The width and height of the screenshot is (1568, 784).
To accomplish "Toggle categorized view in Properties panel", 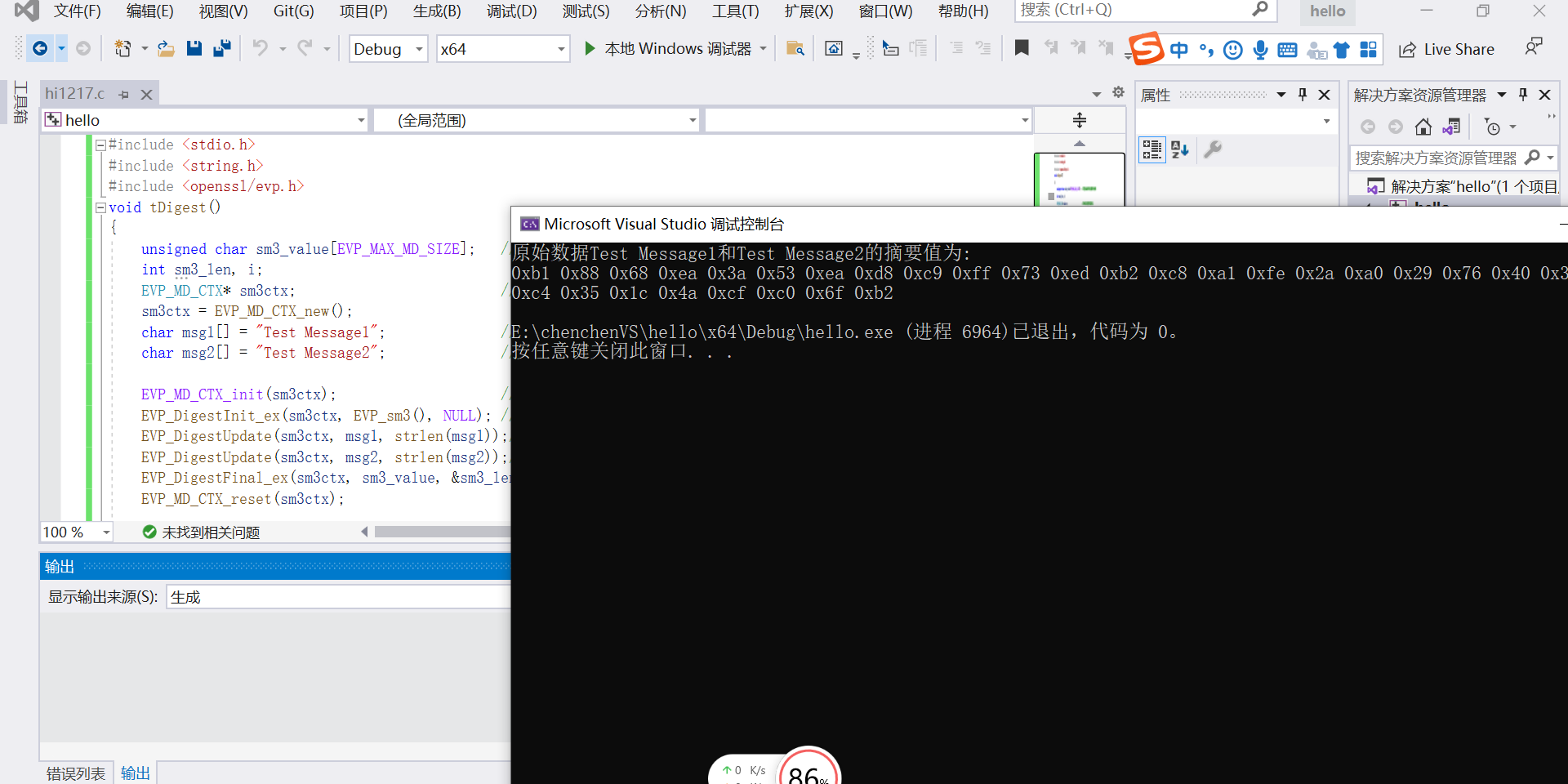I will coord(1151,149).
